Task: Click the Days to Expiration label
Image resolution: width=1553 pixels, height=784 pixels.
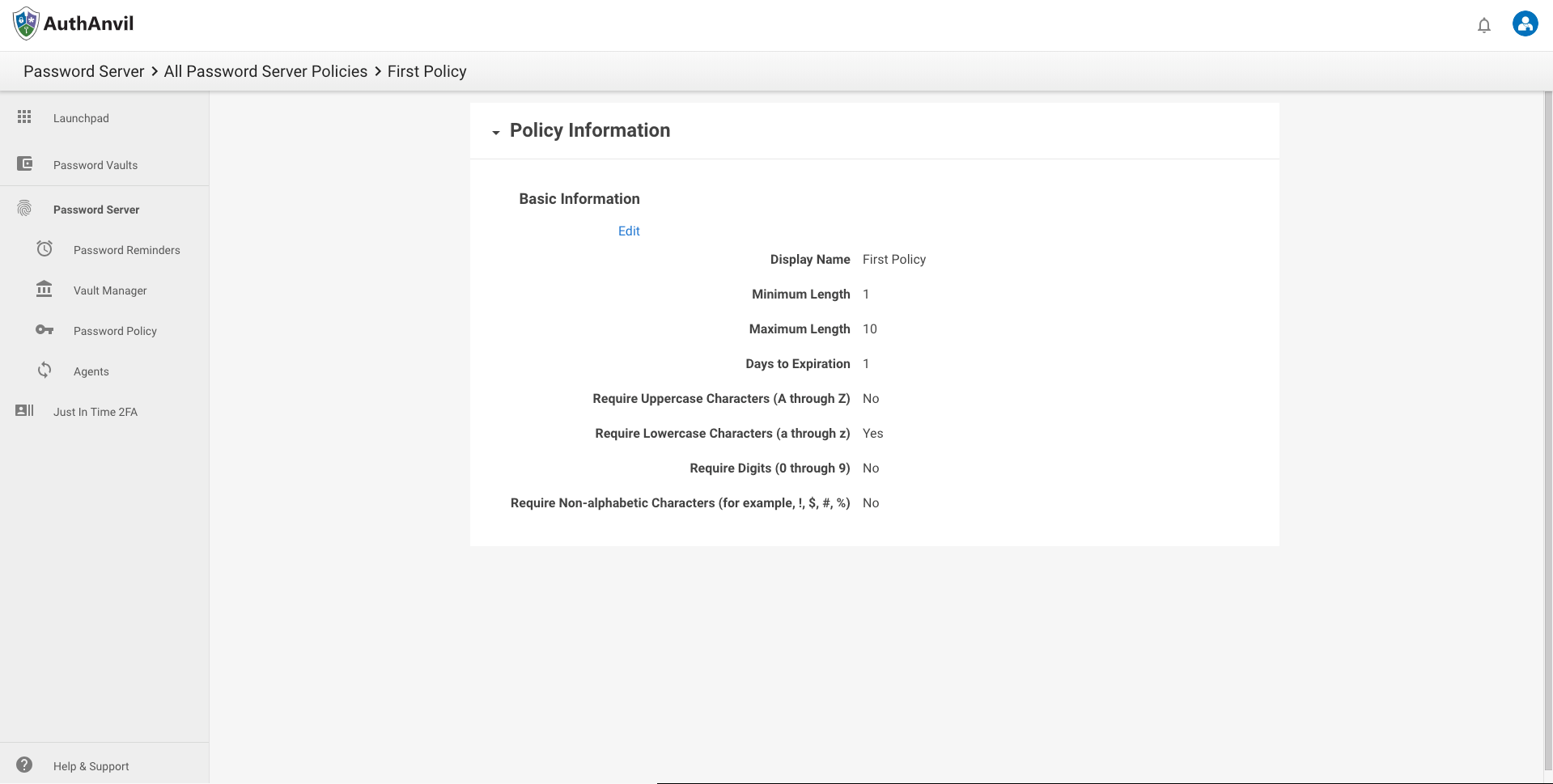Action: click(798, 363)
